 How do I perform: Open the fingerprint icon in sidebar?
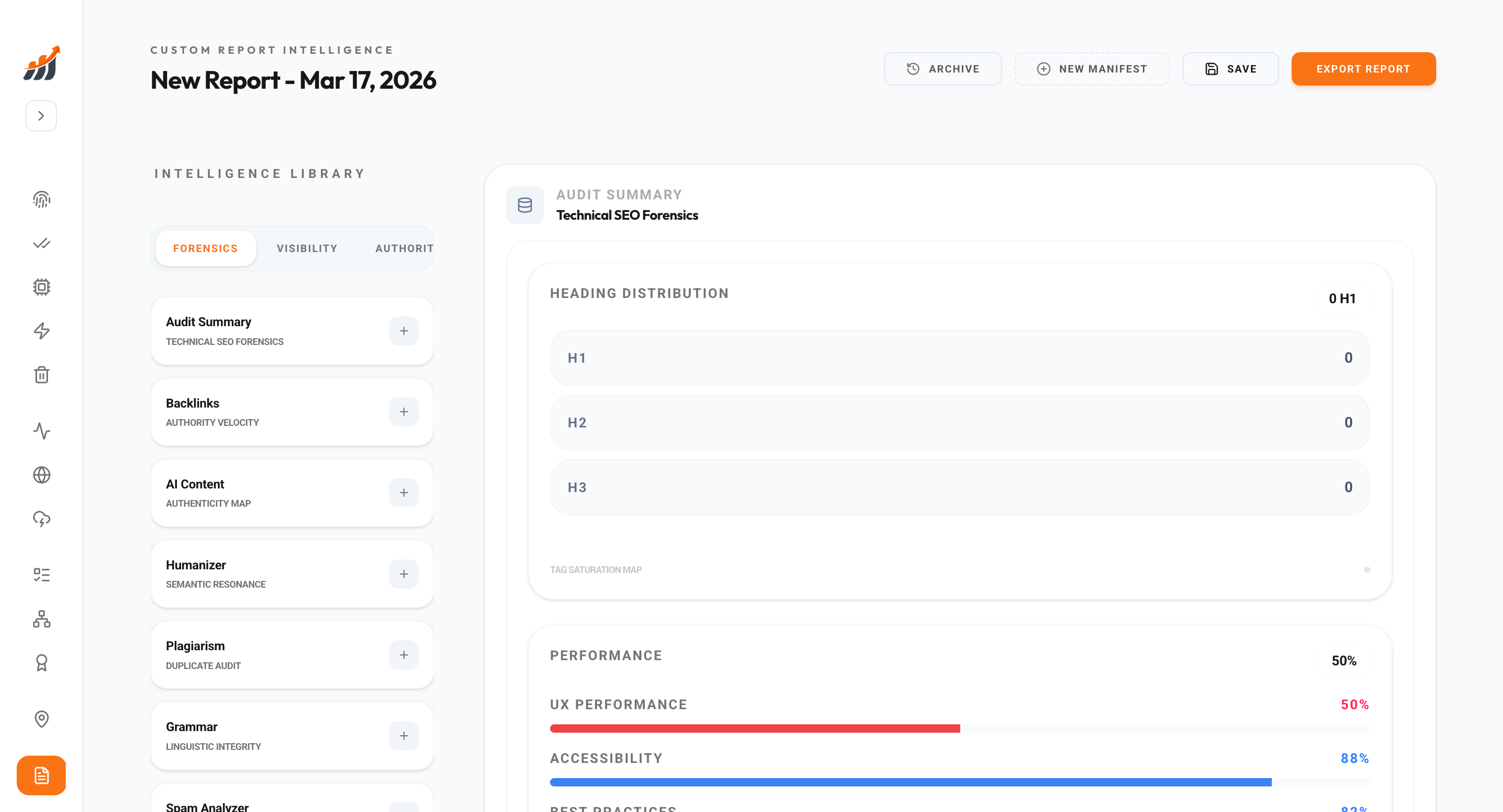point(41,200)
